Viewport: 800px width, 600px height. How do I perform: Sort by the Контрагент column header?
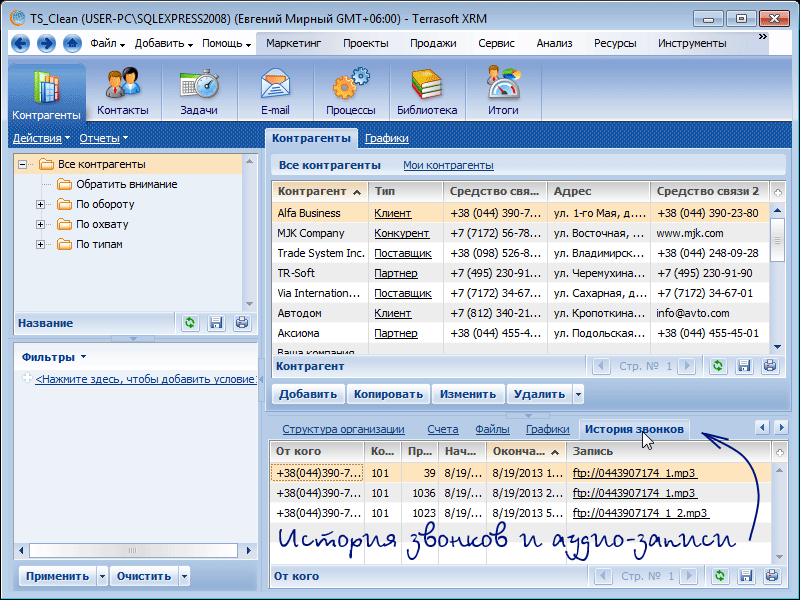tap(319, 192)
